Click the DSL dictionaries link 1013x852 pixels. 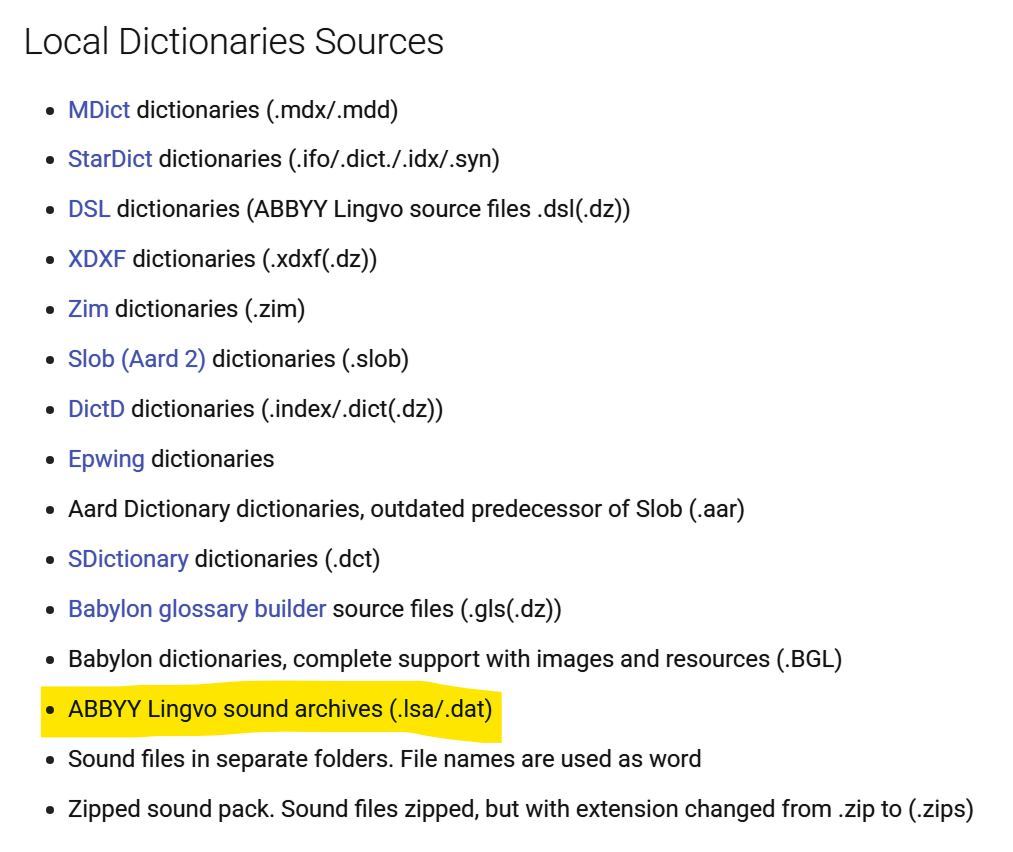89,209
